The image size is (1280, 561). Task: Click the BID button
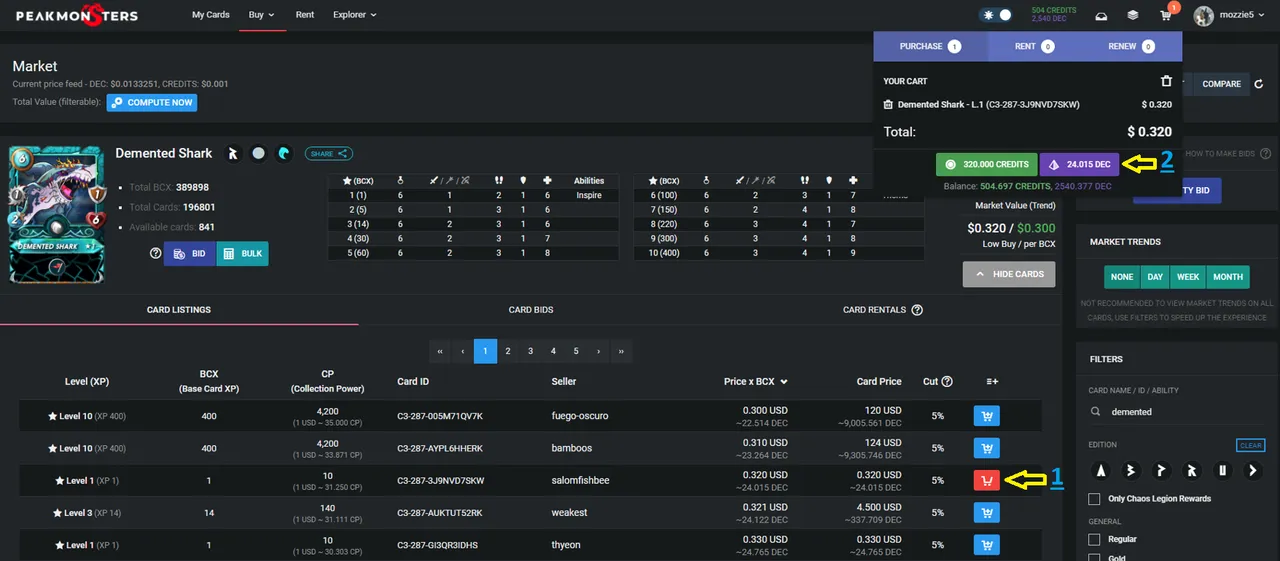tap(189, 254)
